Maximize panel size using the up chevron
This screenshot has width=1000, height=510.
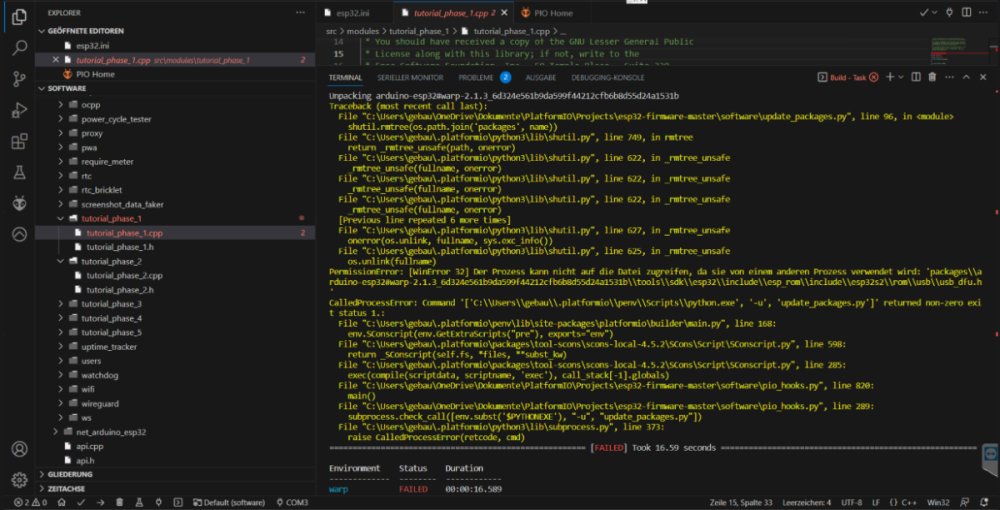968,77
